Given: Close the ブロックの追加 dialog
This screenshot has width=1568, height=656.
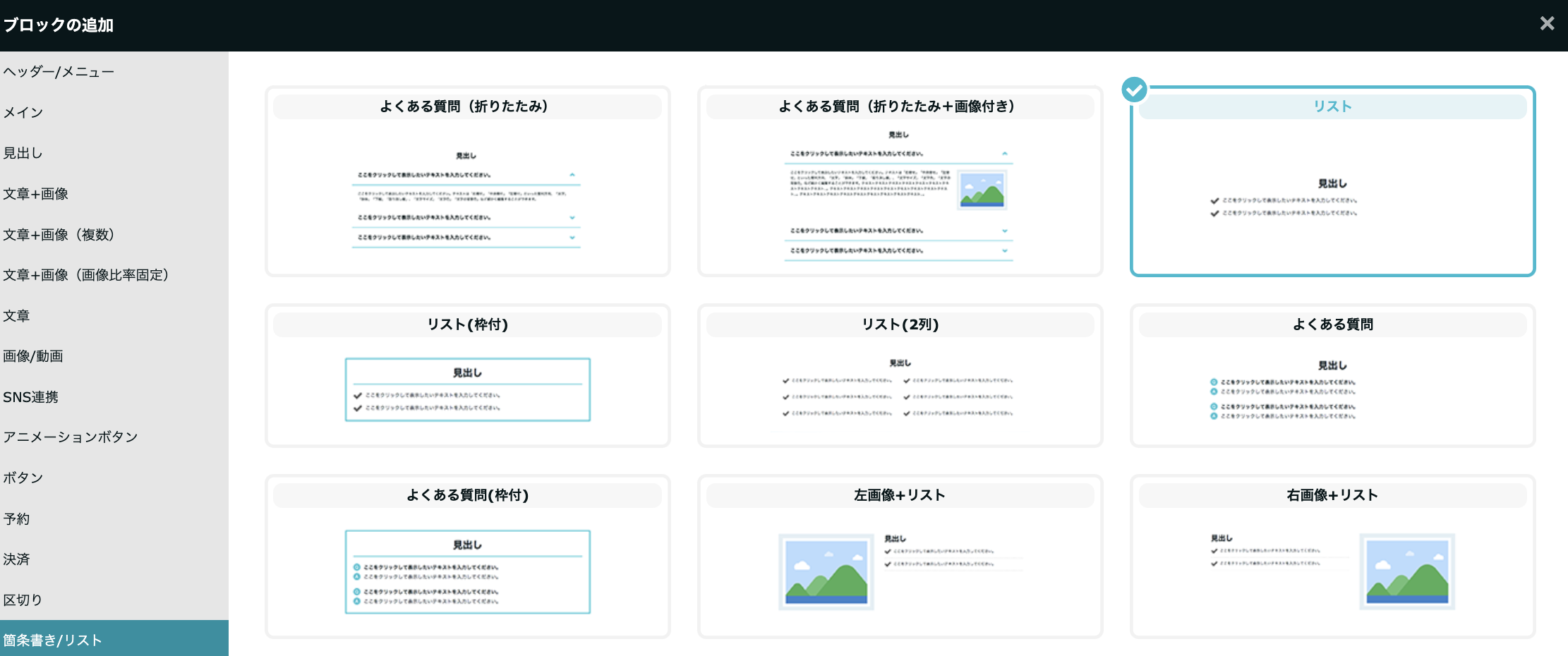Looking at the screenshot, I should pyautogui.click(x=1547, y=24).
